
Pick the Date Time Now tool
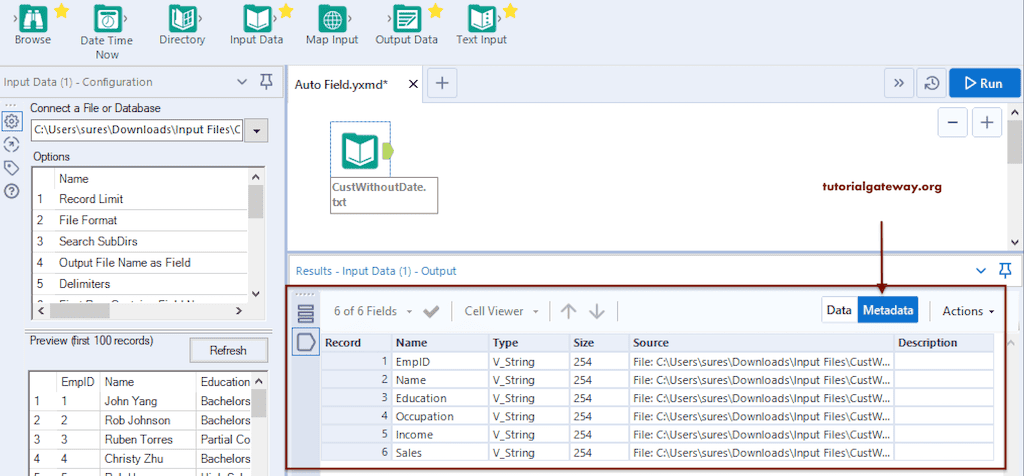tap(107, 18)
